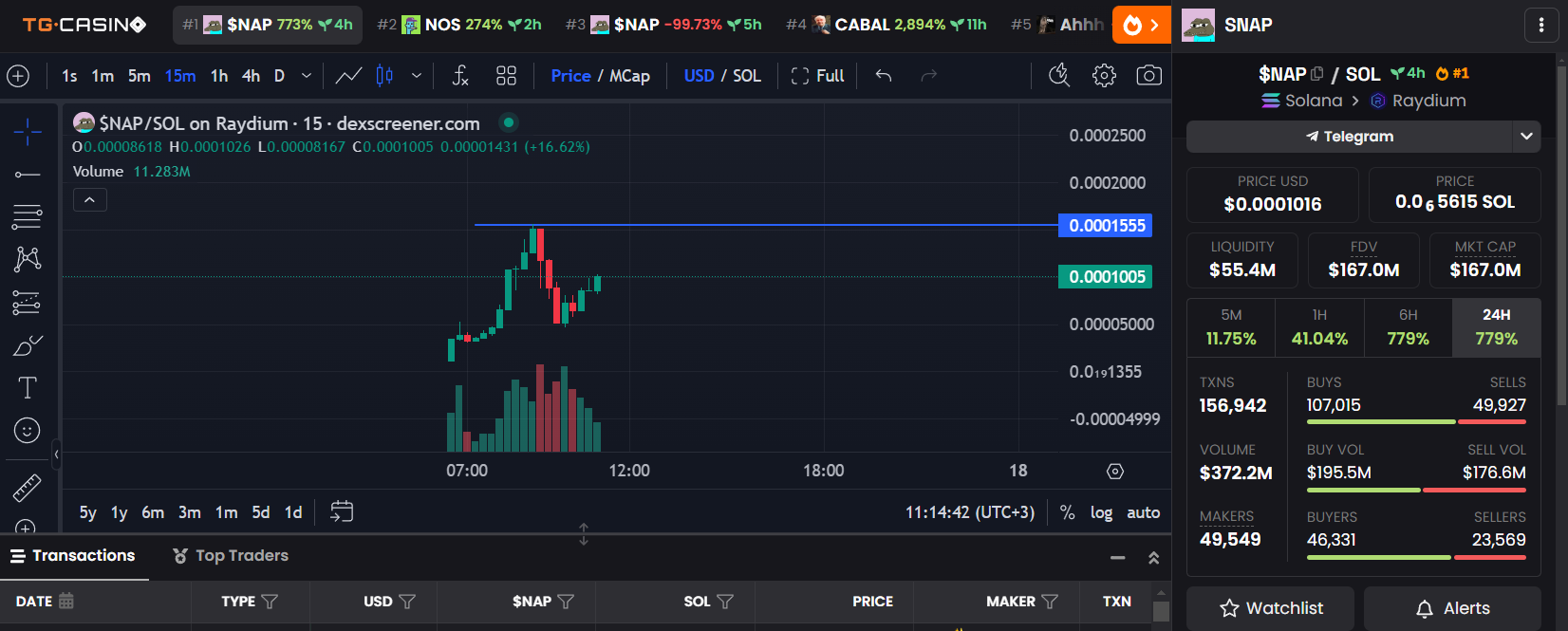Open the indicators fx menu
The width and height of the screenshot is (1568, 631).
pos(460,76)
